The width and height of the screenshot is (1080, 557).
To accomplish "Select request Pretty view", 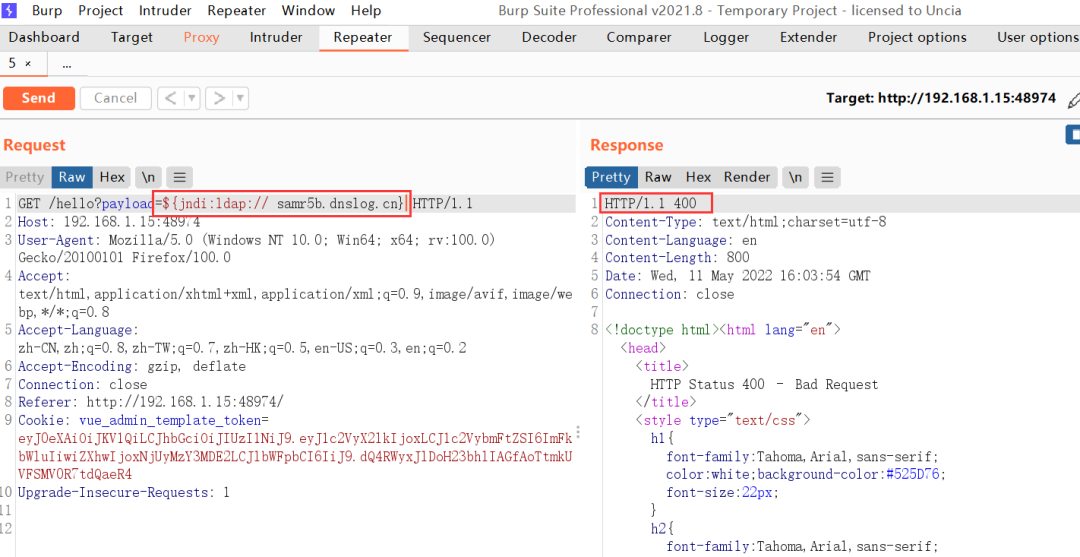I will [25, 177].
